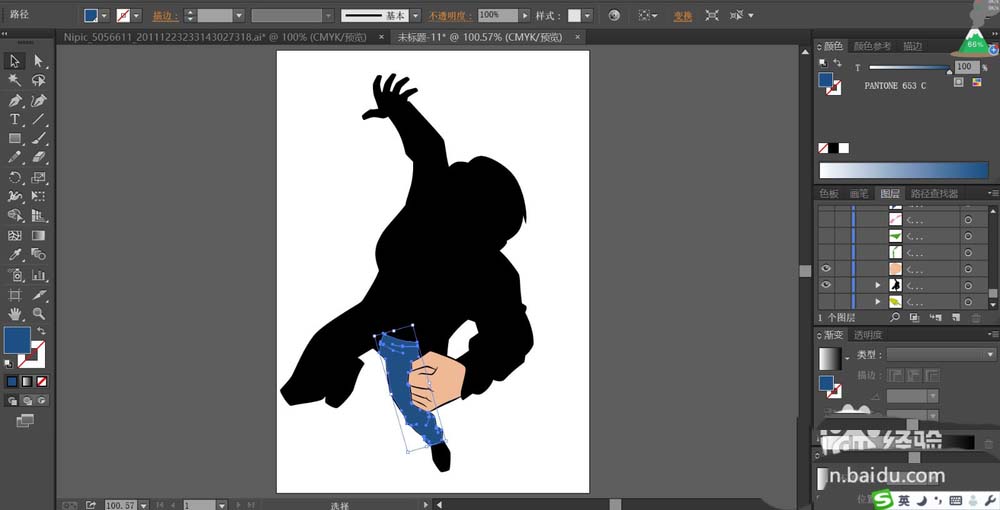This screenshot has width=1000, height=510.
Task: Open the 画笔 brushes tab
Action: tap(859, 193)
